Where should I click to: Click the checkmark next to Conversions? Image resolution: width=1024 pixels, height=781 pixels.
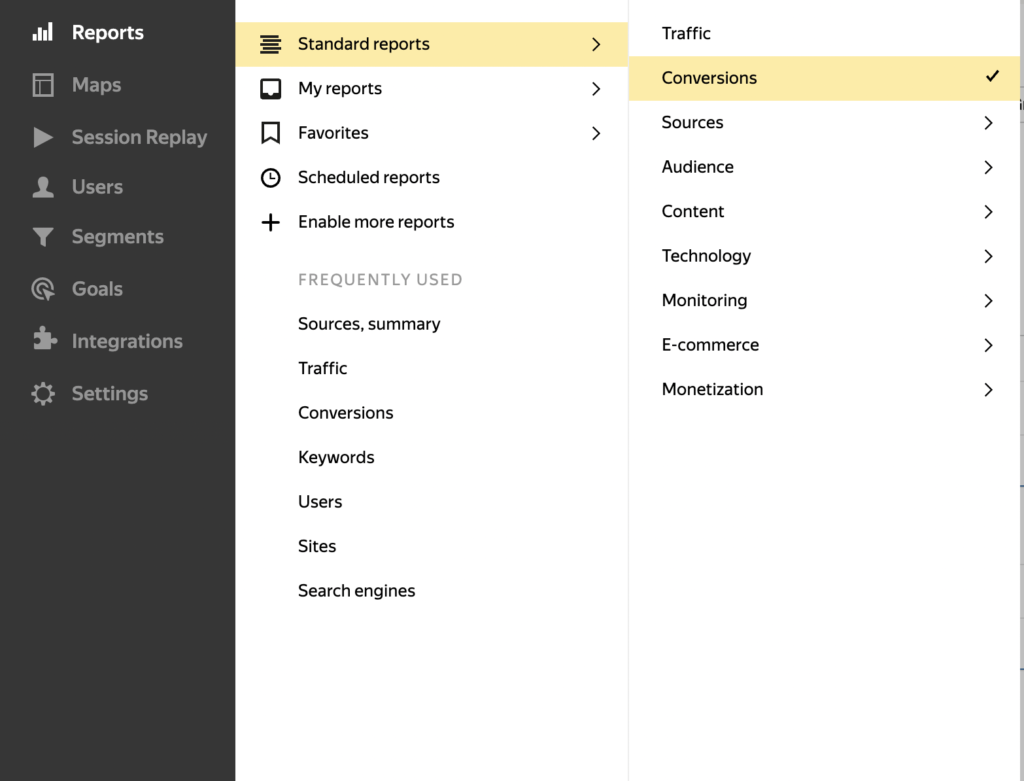coord(992,76)
